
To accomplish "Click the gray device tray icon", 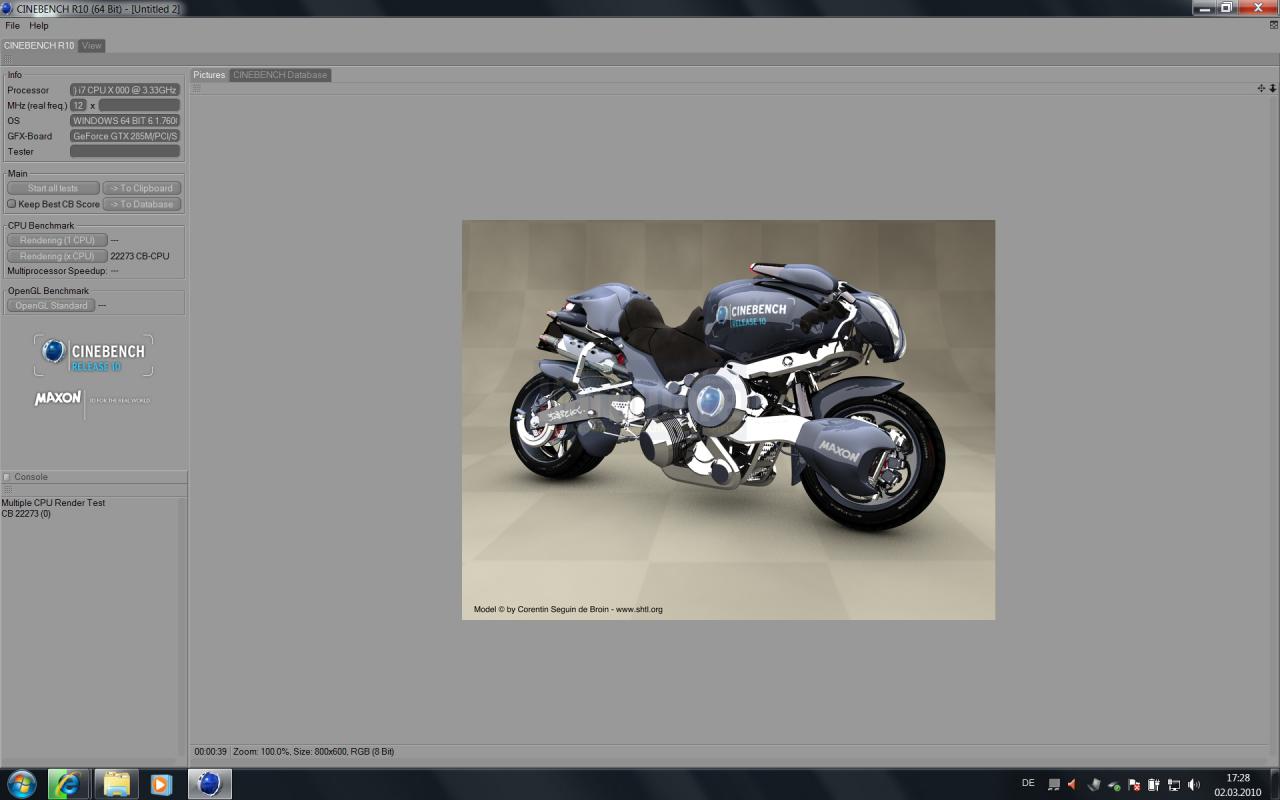I will point(1094,785).
